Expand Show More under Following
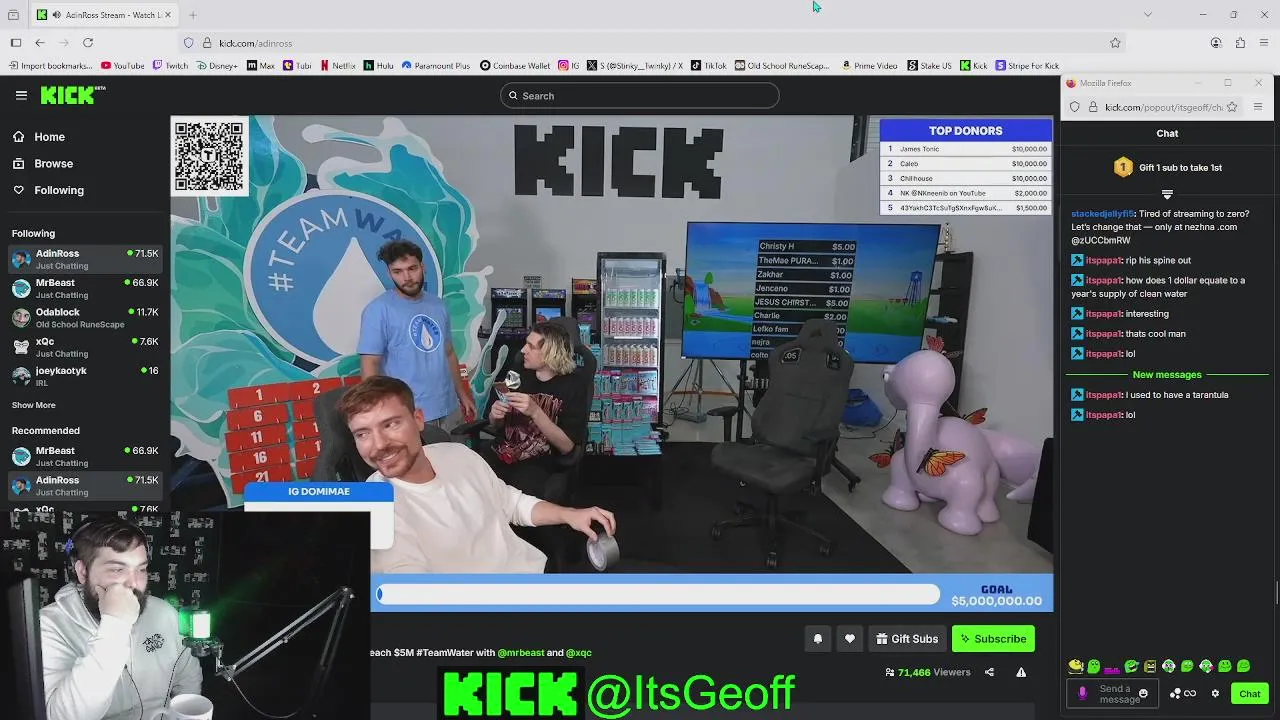 point(34,405)
